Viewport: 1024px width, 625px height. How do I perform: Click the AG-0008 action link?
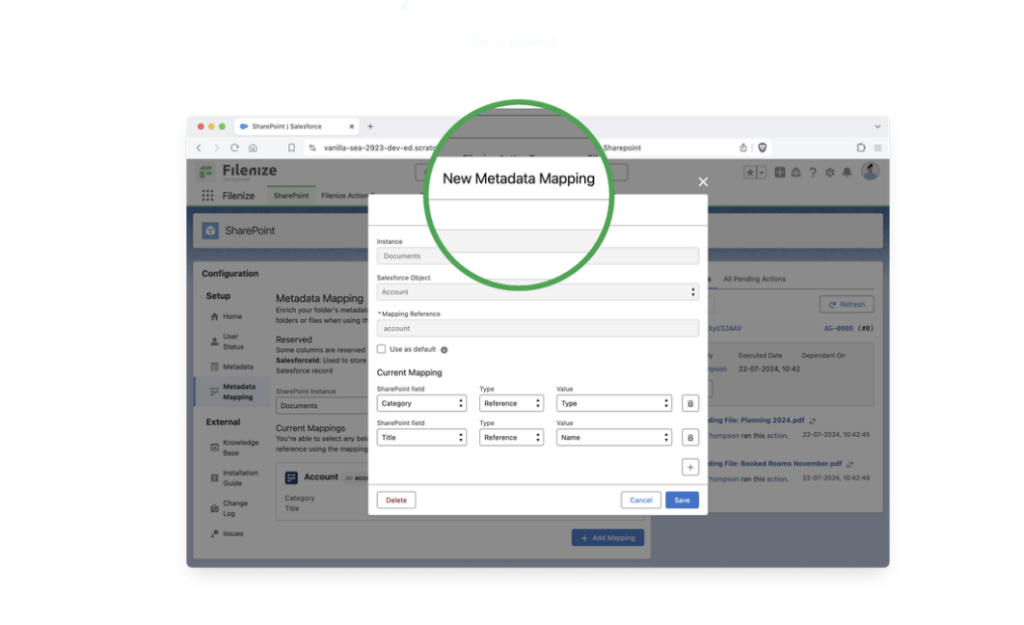(x=838, y=328)
